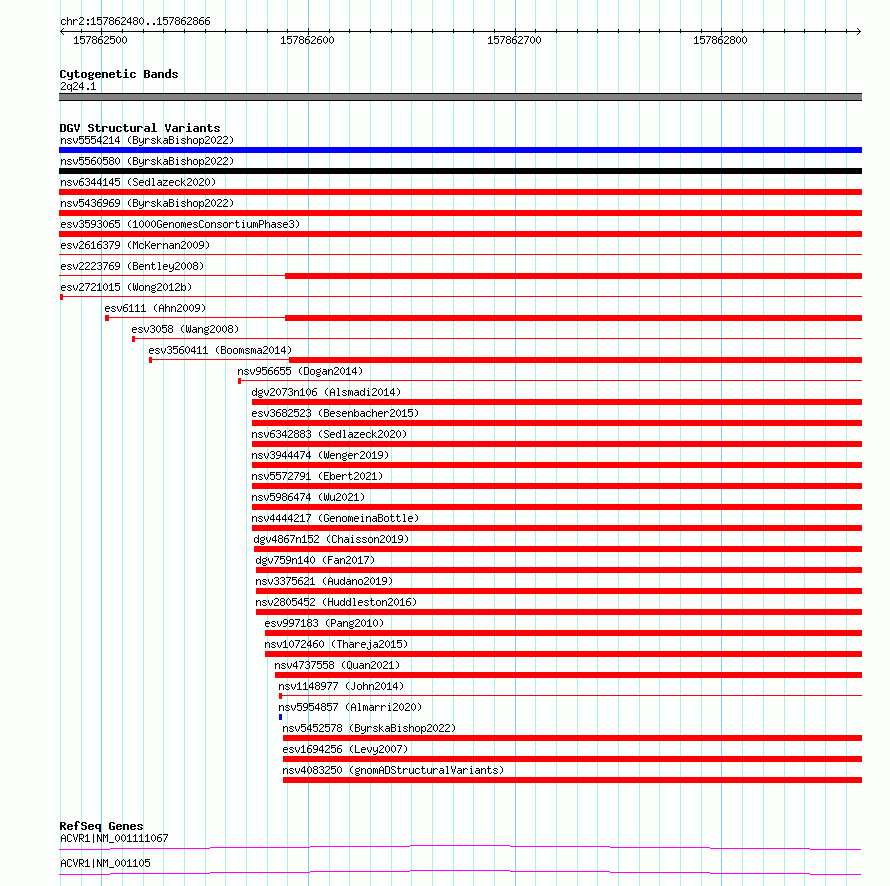
Task: Click the ruler's left arrow end
Action: point(62,32)
